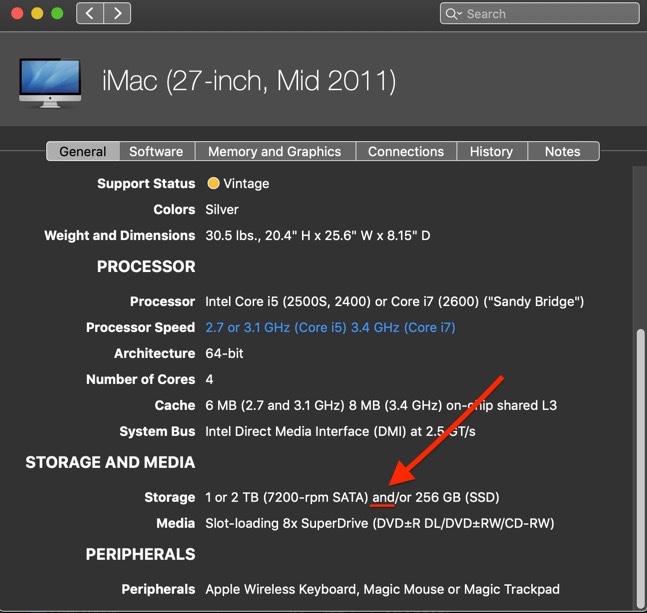The width and height of the screenshot is (647, 613).
Task: Click the Architecture label
Action: pos(155,354)
